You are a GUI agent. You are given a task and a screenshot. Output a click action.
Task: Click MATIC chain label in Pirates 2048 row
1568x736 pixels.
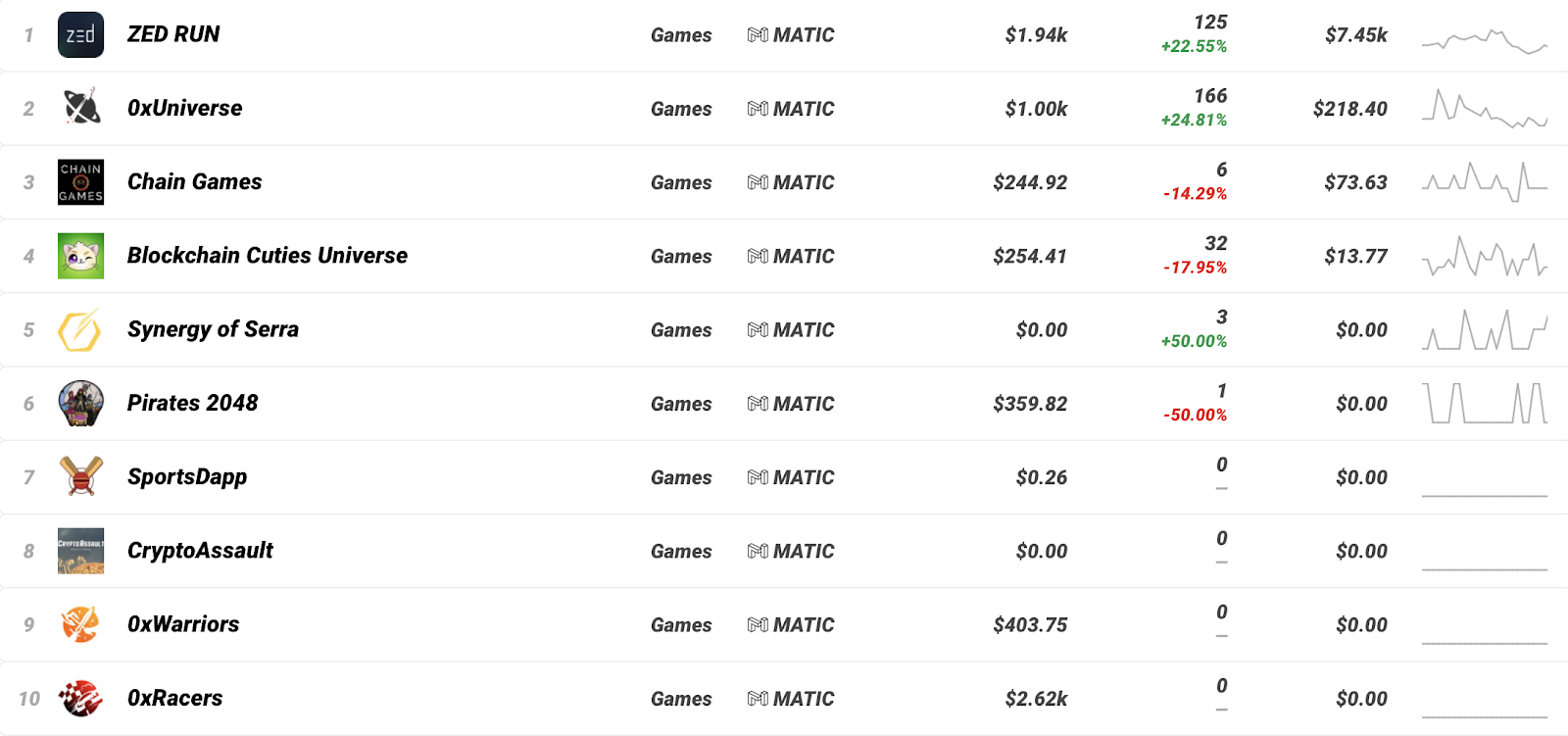click(x=791, y=404)
